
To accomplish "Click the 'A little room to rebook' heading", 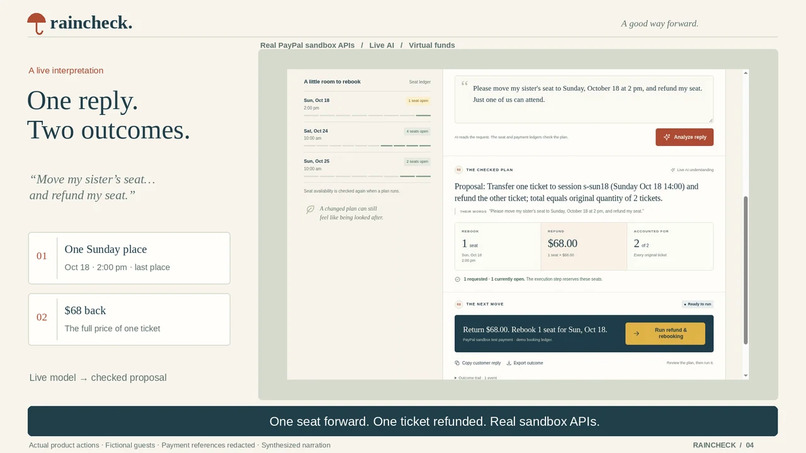I will pos(332,82).
